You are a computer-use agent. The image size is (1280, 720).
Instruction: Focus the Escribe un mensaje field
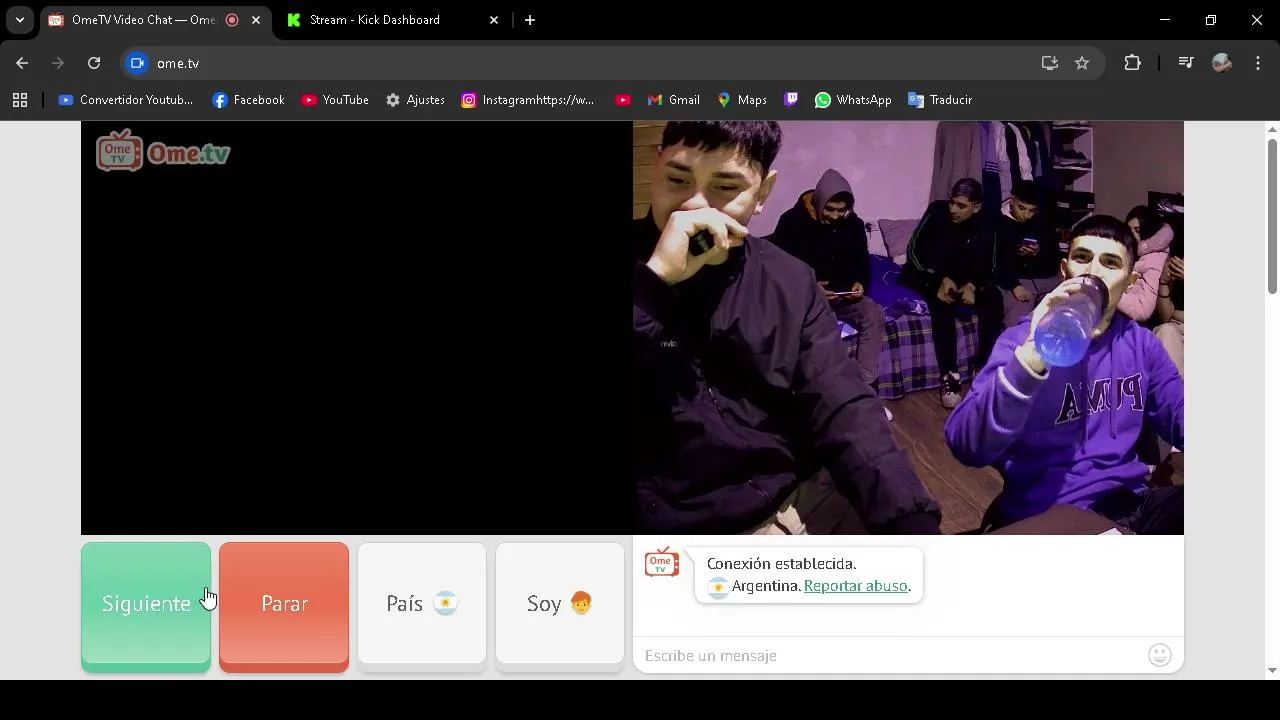tap(890, 656)
